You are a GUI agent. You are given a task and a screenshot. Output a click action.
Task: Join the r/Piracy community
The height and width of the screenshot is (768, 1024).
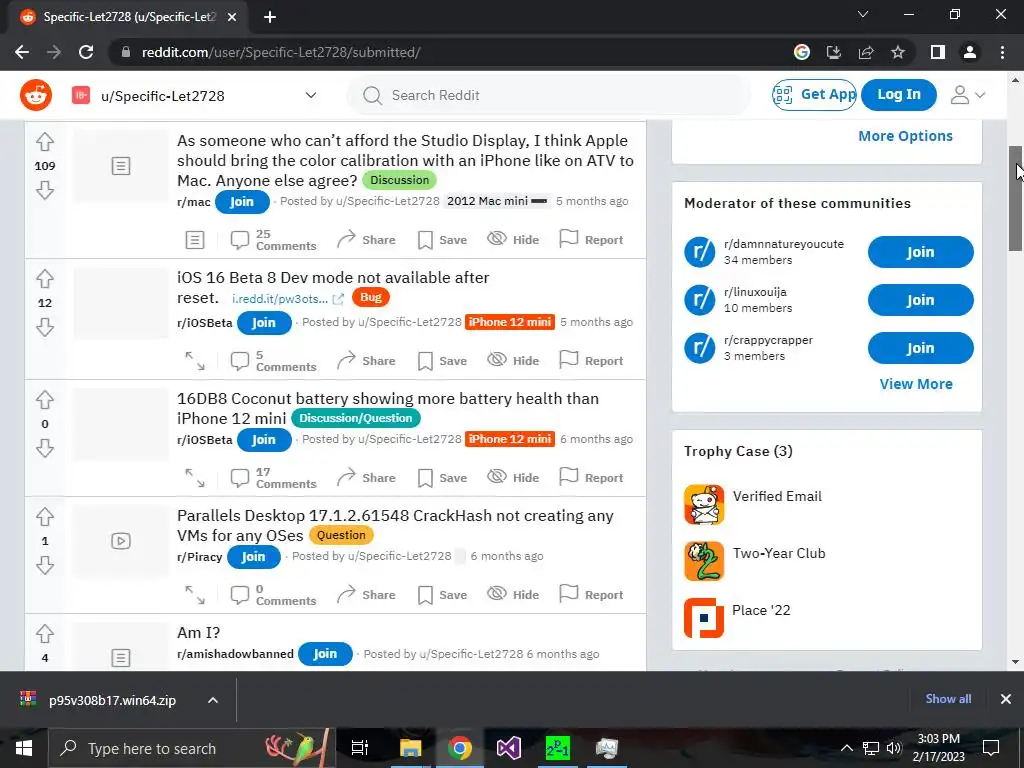click(253, 556)
